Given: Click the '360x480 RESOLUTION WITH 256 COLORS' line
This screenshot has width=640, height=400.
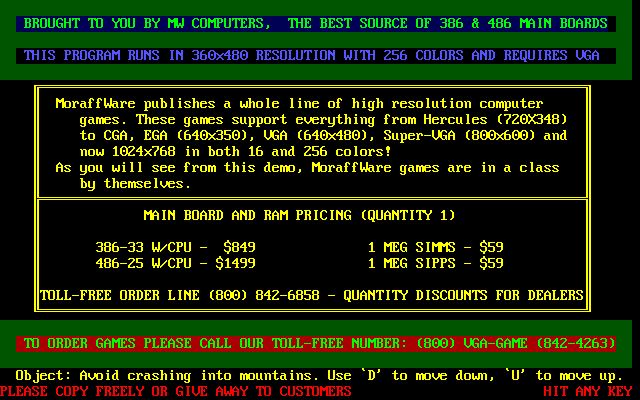Looking at the screenshot, I should [x=316, y=56].
